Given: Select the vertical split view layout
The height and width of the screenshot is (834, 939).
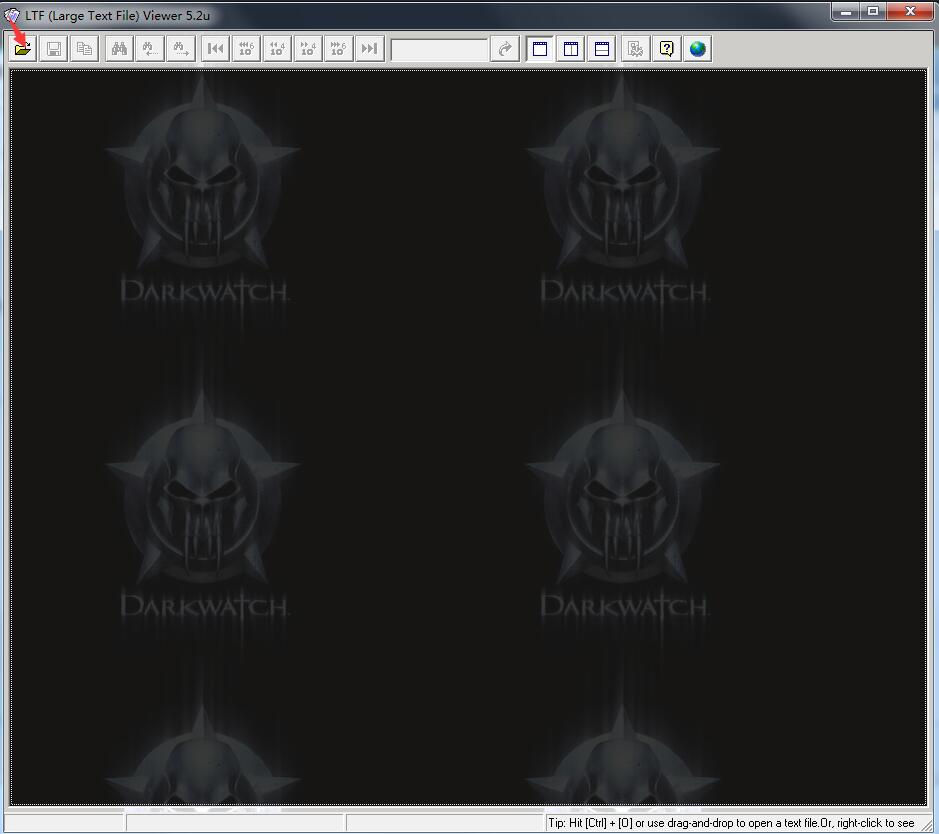Looking at the screenshot, I should (x=571, y=48).
